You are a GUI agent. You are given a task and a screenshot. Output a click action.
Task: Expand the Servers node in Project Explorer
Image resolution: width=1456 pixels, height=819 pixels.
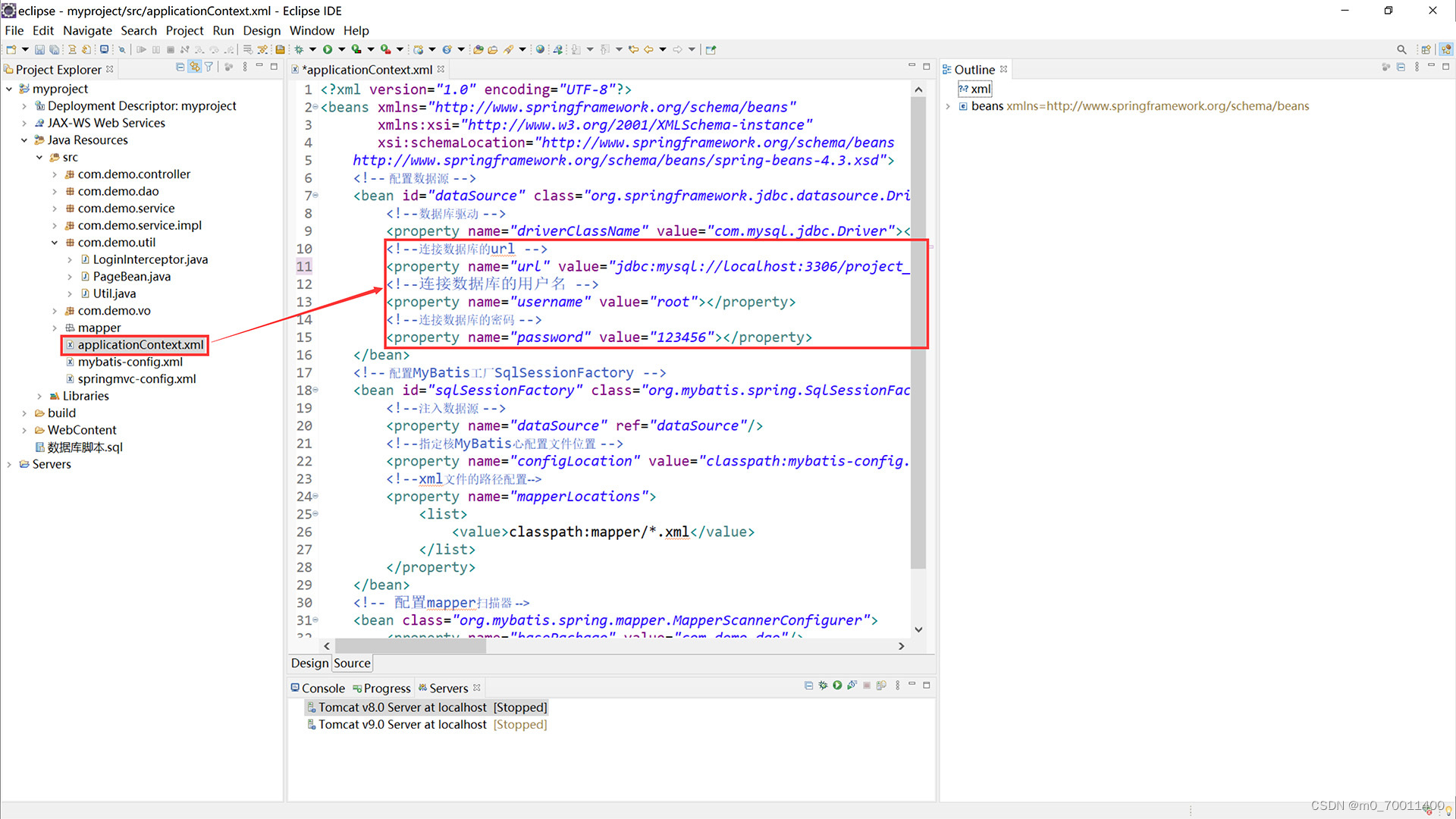pyautogui.click(x=8, y=463)
